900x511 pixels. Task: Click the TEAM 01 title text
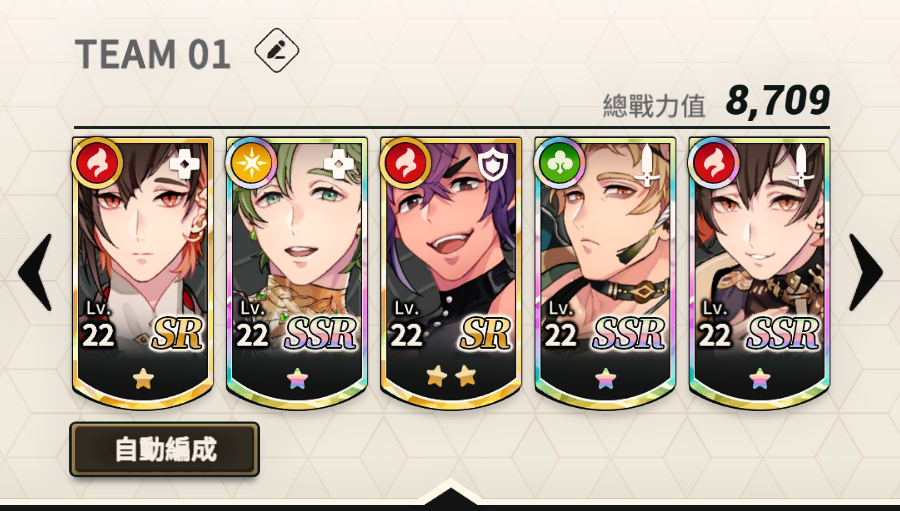tap(153, 55)
